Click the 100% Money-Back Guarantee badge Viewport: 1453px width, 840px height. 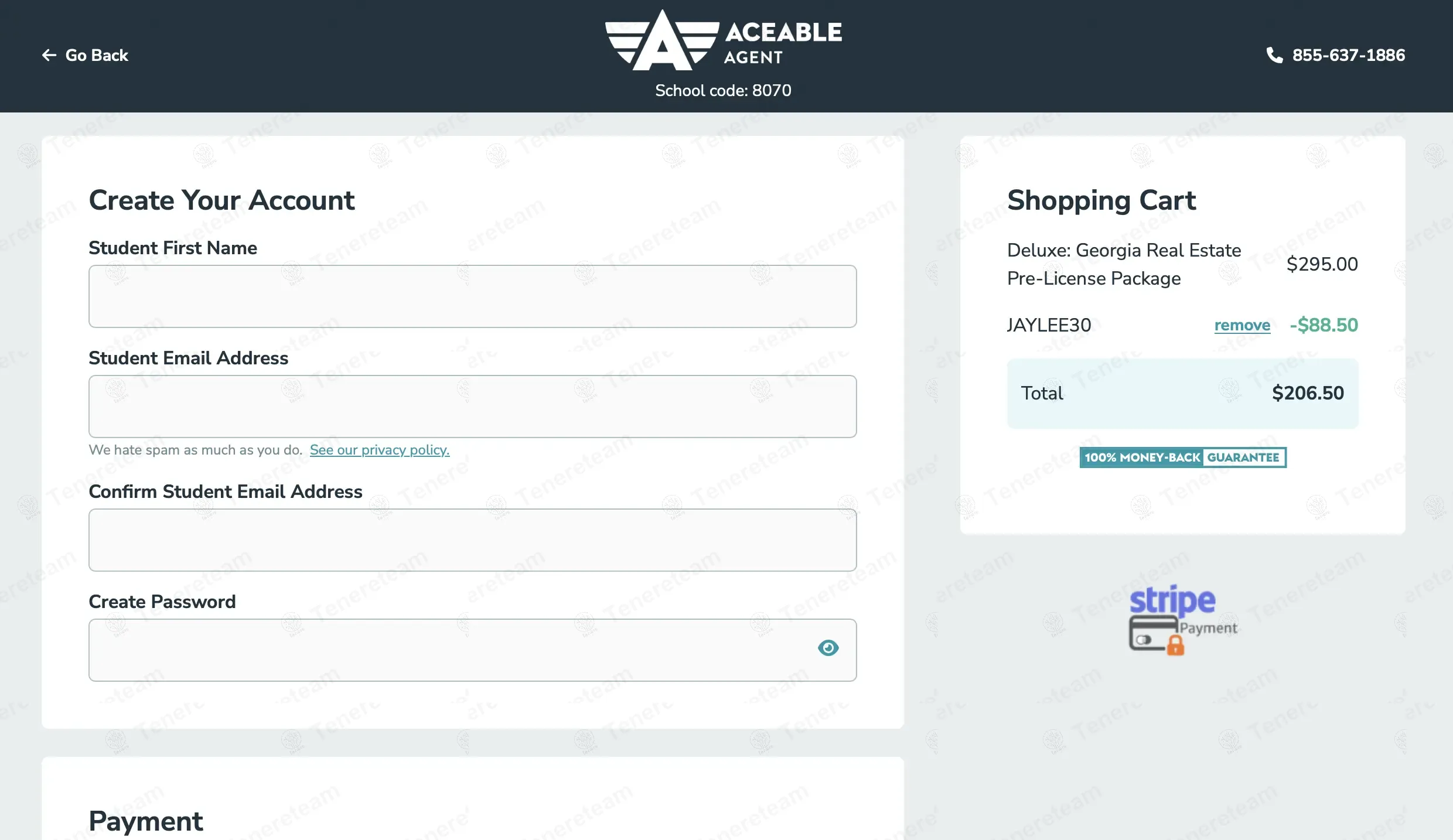pos(1182,457)
